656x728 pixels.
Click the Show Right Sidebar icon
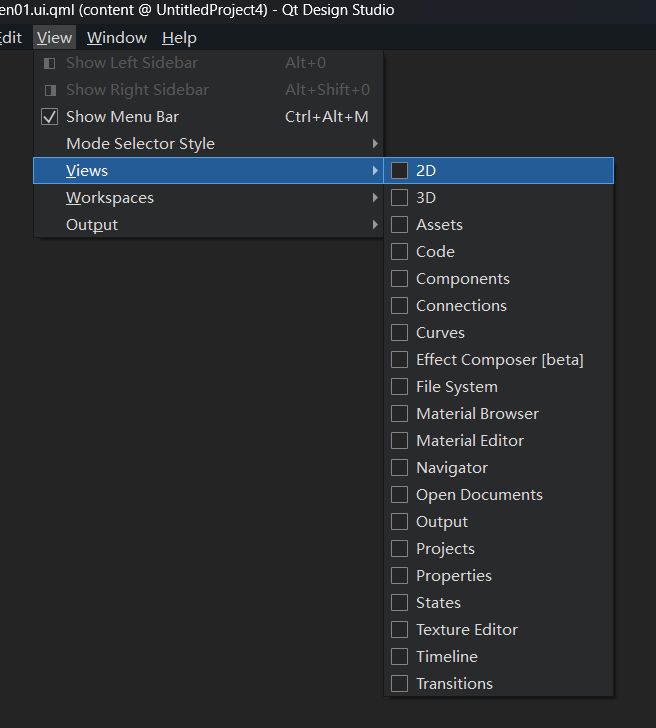tap(50, 90)
